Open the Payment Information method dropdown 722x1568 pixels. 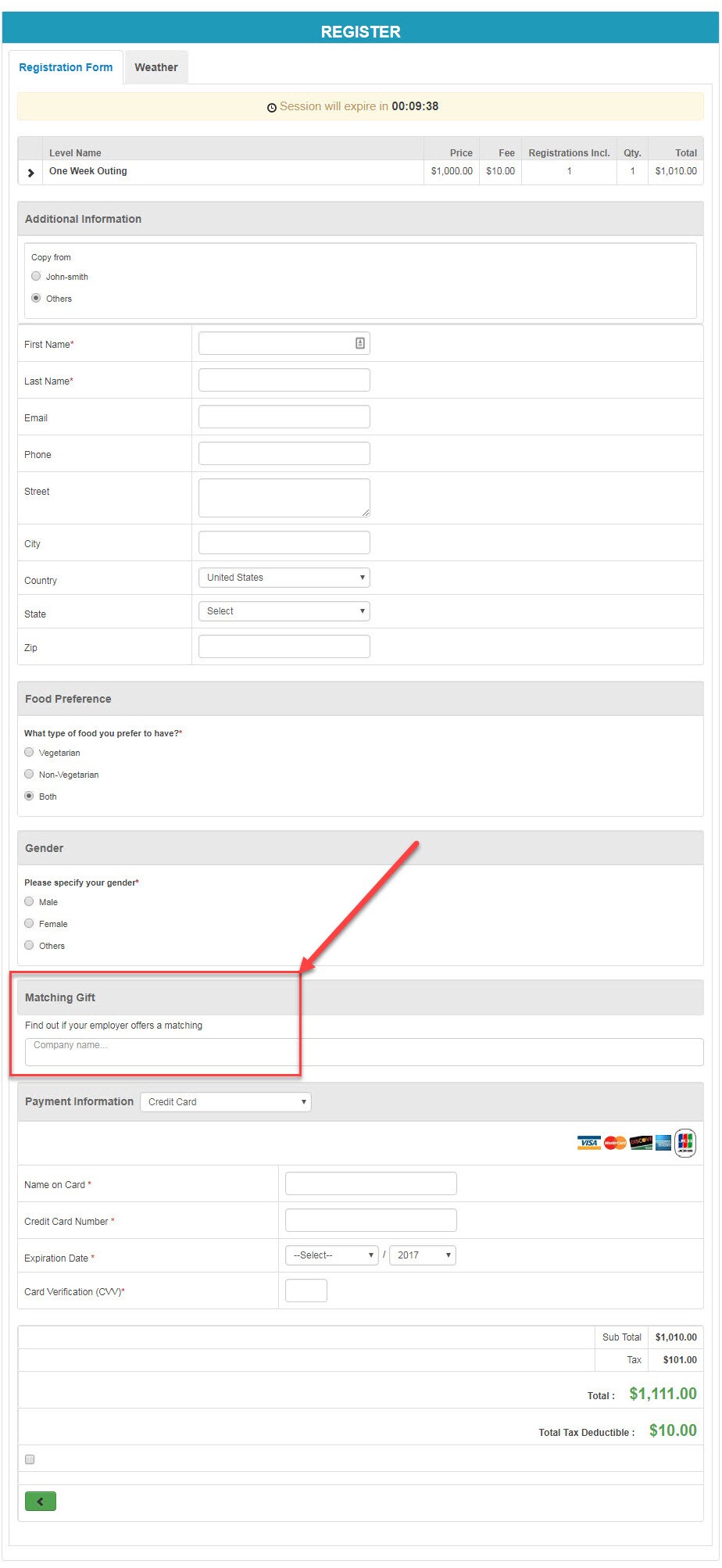click(226, 1102)
